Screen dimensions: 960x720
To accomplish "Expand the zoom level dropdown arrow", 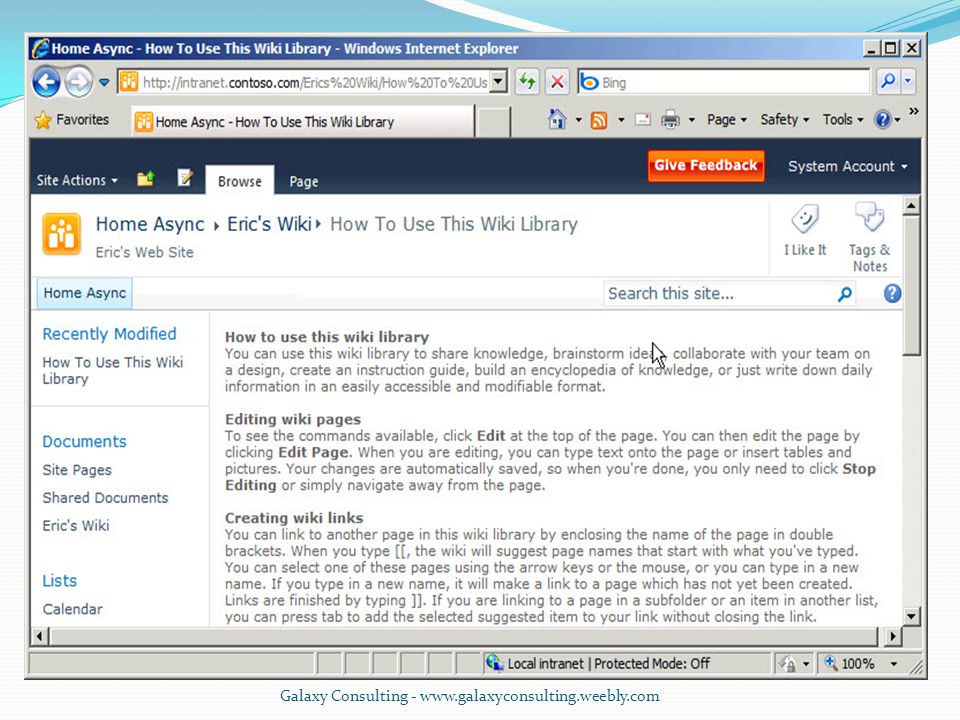I will click(x=894, y=664).
